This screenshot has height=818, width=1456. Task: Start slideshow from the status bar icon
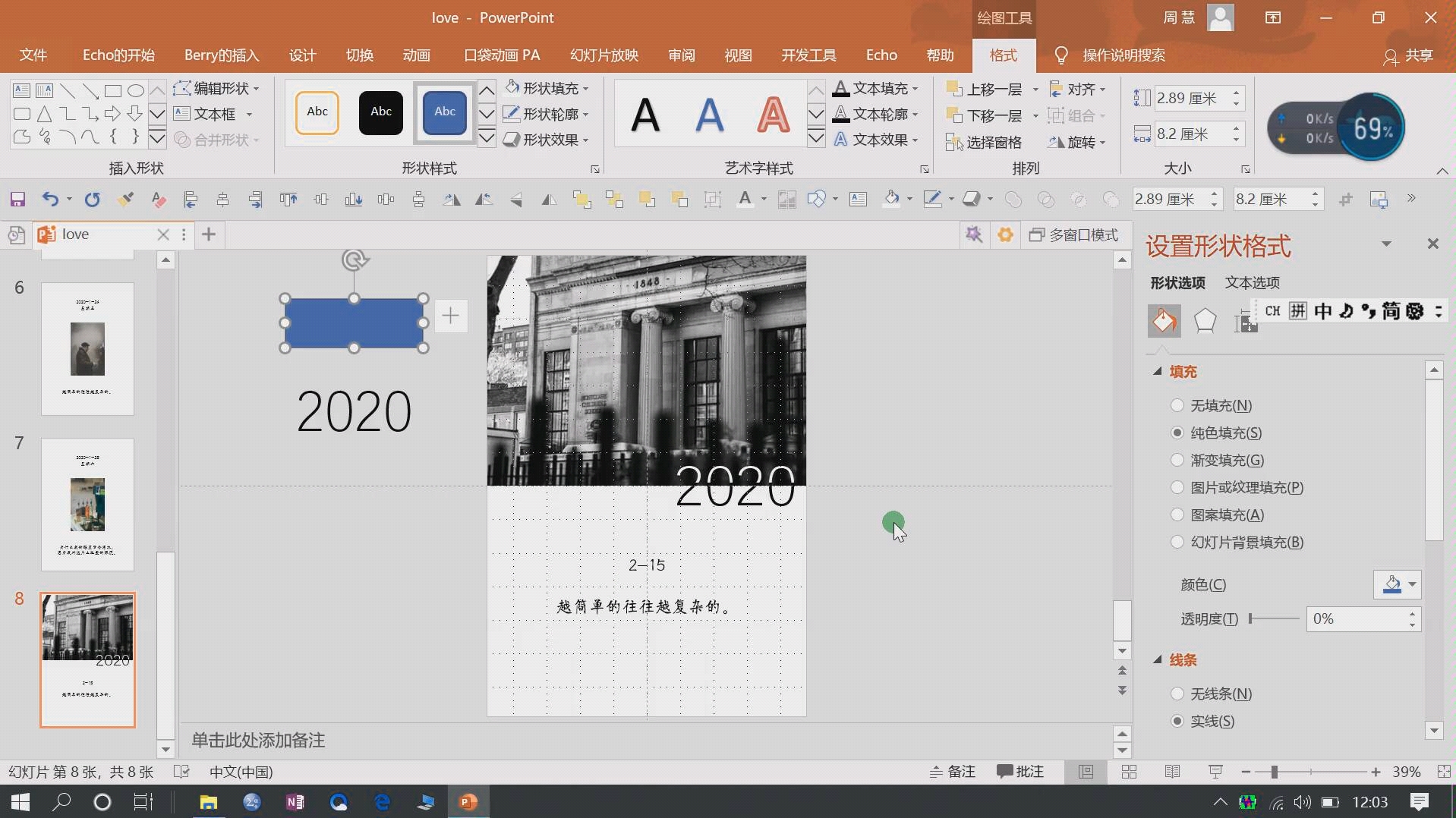pyautogui.click(x=1214, y=772)
